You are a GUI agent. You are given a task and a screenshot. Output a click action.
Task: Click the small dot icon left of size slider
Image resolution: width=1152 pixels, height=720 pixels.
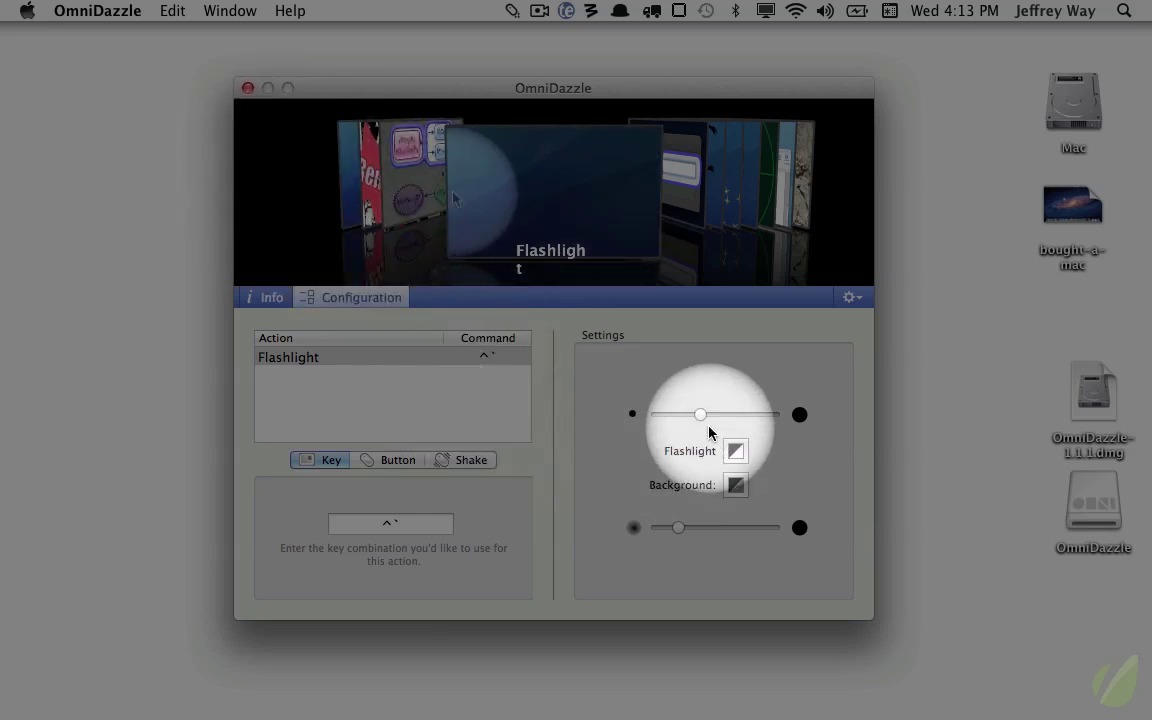pyautogui.click(x=632, y=414)
